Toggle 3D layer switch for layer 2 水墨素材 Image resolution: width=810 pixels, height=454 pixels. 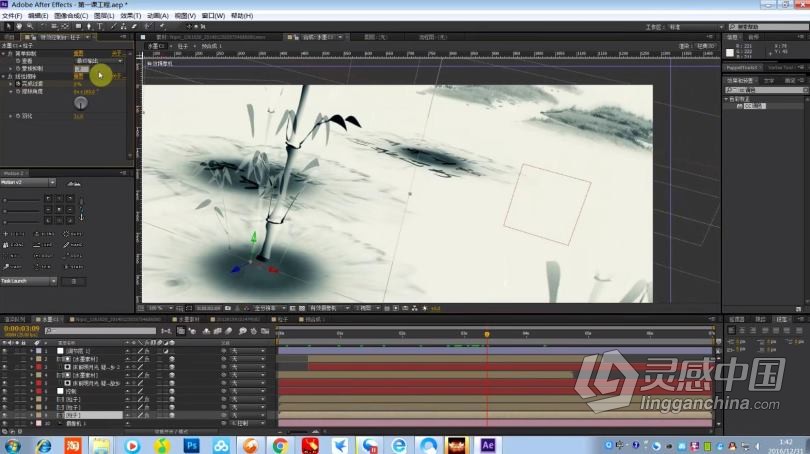(x=172, y=359)
